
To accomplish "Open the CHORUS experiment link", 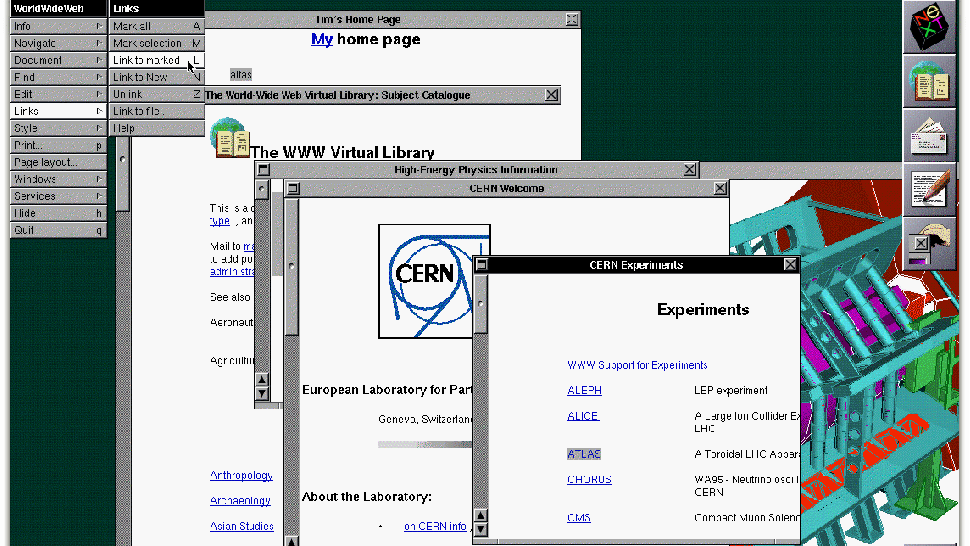I will [x=589, y=479].
